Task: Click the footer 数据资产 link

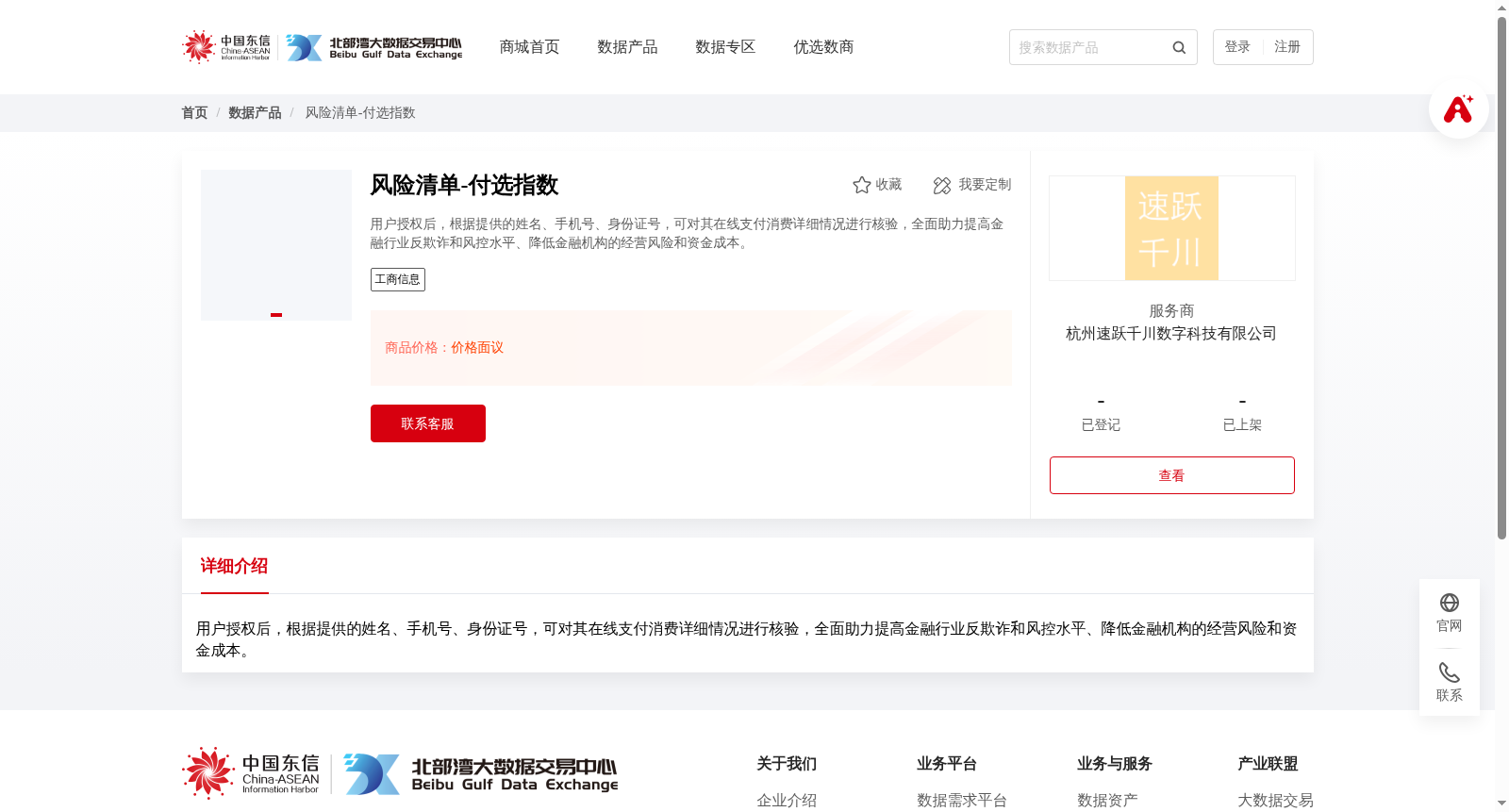Action: (x=1107, y=800)
